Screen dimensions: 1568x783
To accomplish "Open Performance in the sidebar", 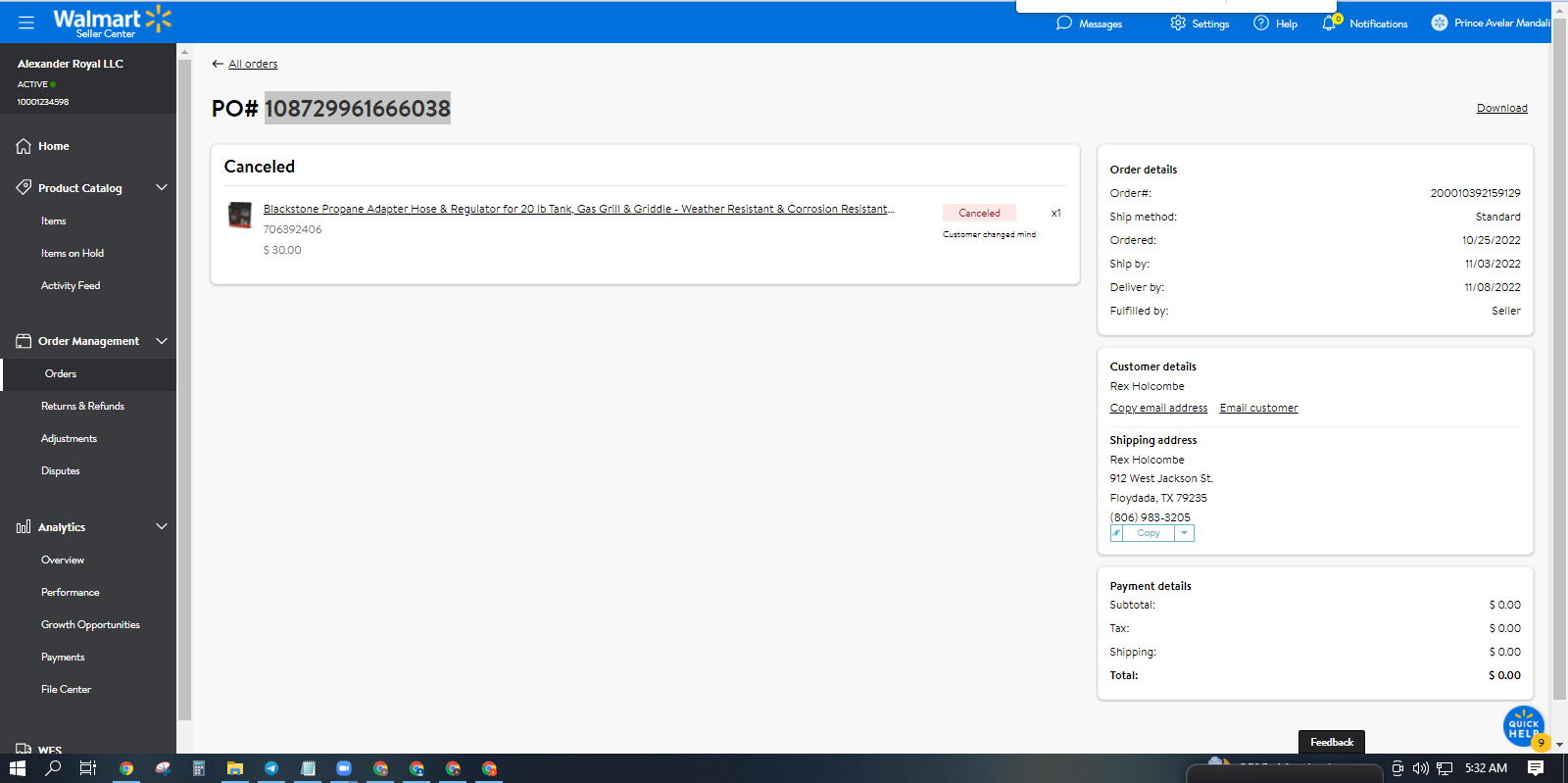I will [71, 593].
